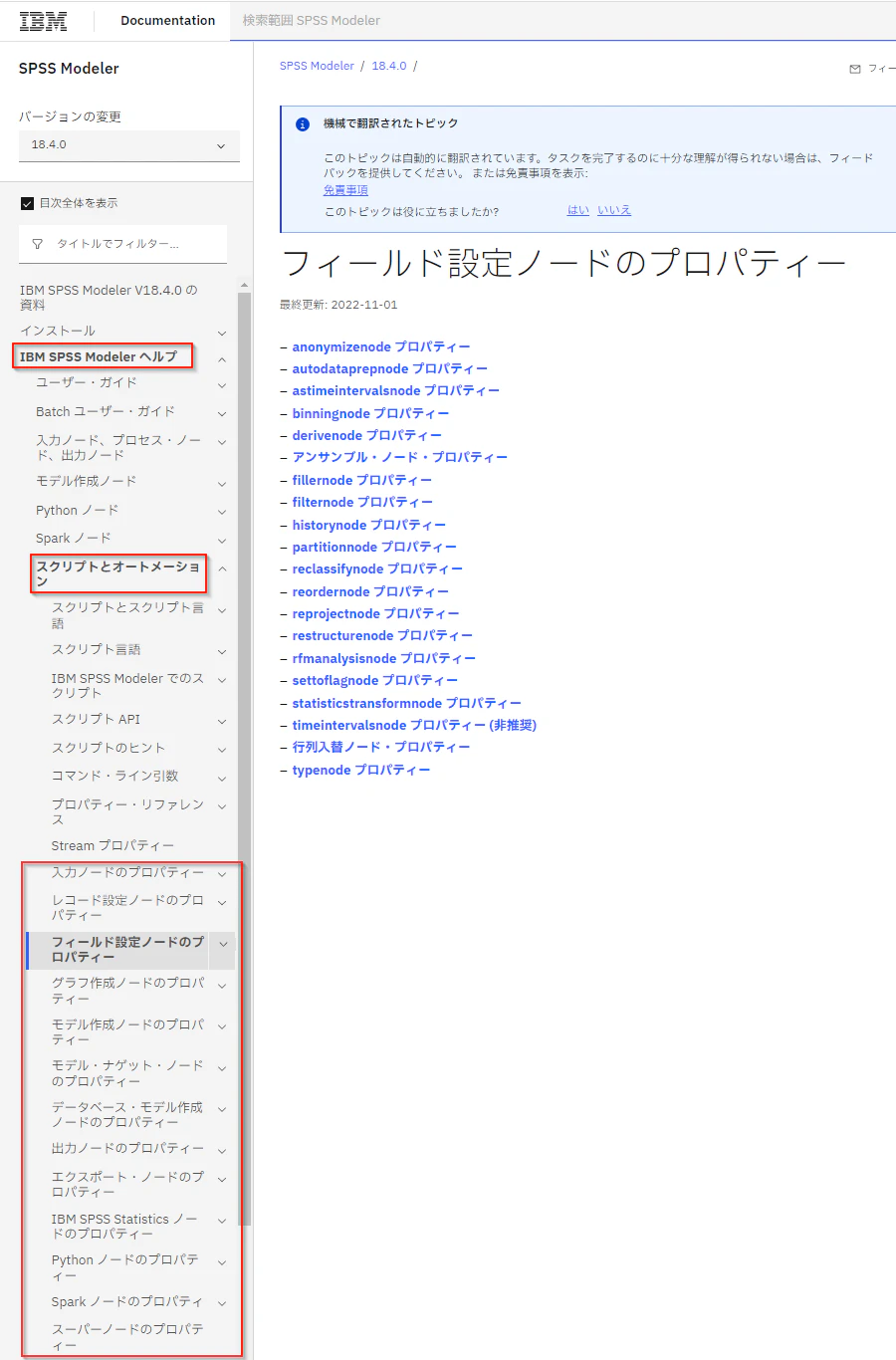Open rfmanalysisnode プロパティー link
This screenshot has width=896, height=1360.
[x=384, y=658]
